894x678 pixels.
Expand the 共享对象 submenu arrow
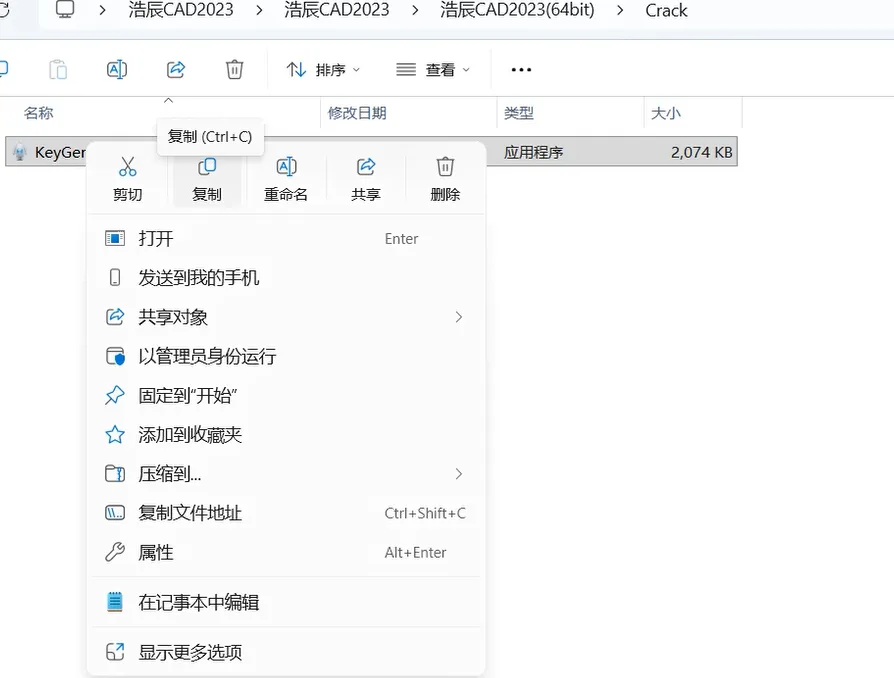click(459, 317)
